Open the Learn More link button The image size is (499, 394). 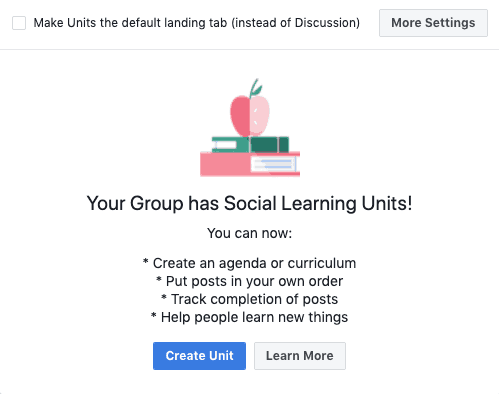pyautogui.click(x=300, y=356)
